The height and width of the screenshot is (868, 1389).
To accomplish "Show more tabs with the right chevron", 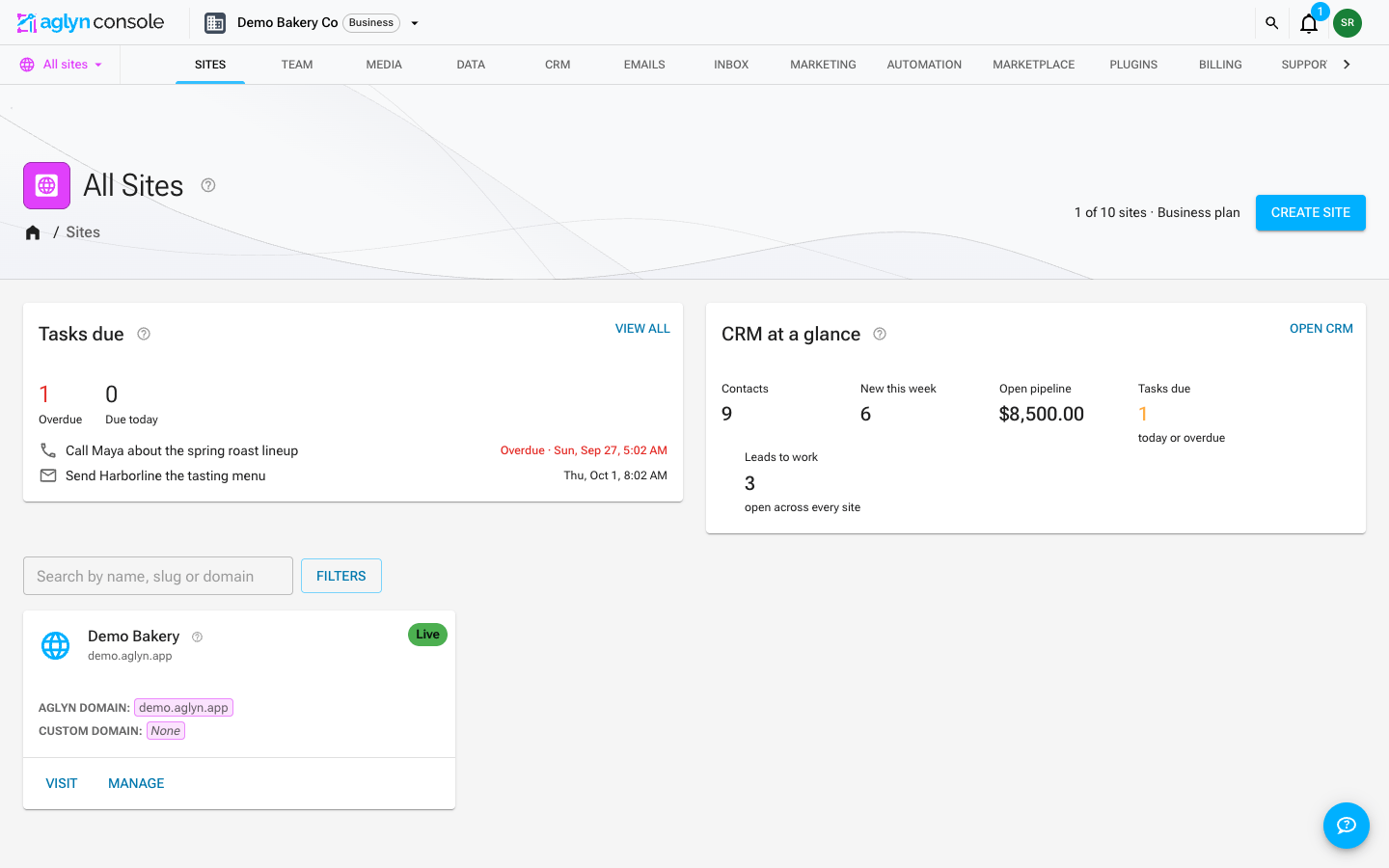I will click(x=1347, y=65).
